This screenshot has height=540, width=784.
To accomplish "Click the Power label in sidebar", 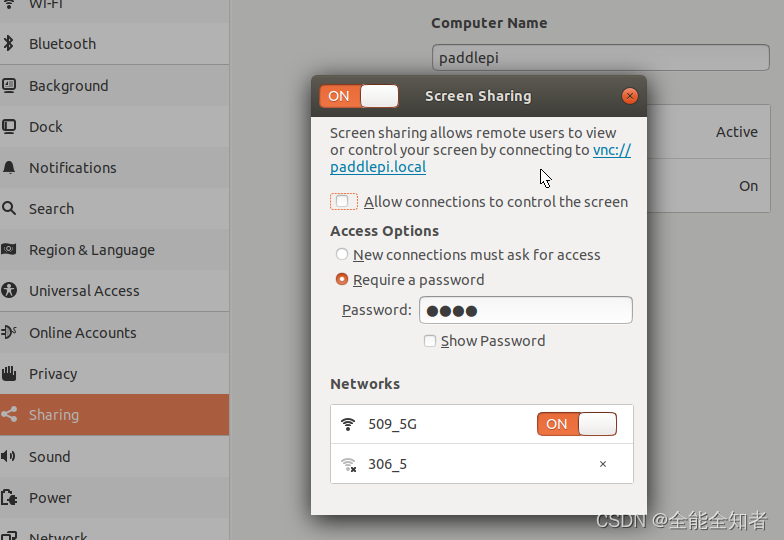I will point(50,498).
